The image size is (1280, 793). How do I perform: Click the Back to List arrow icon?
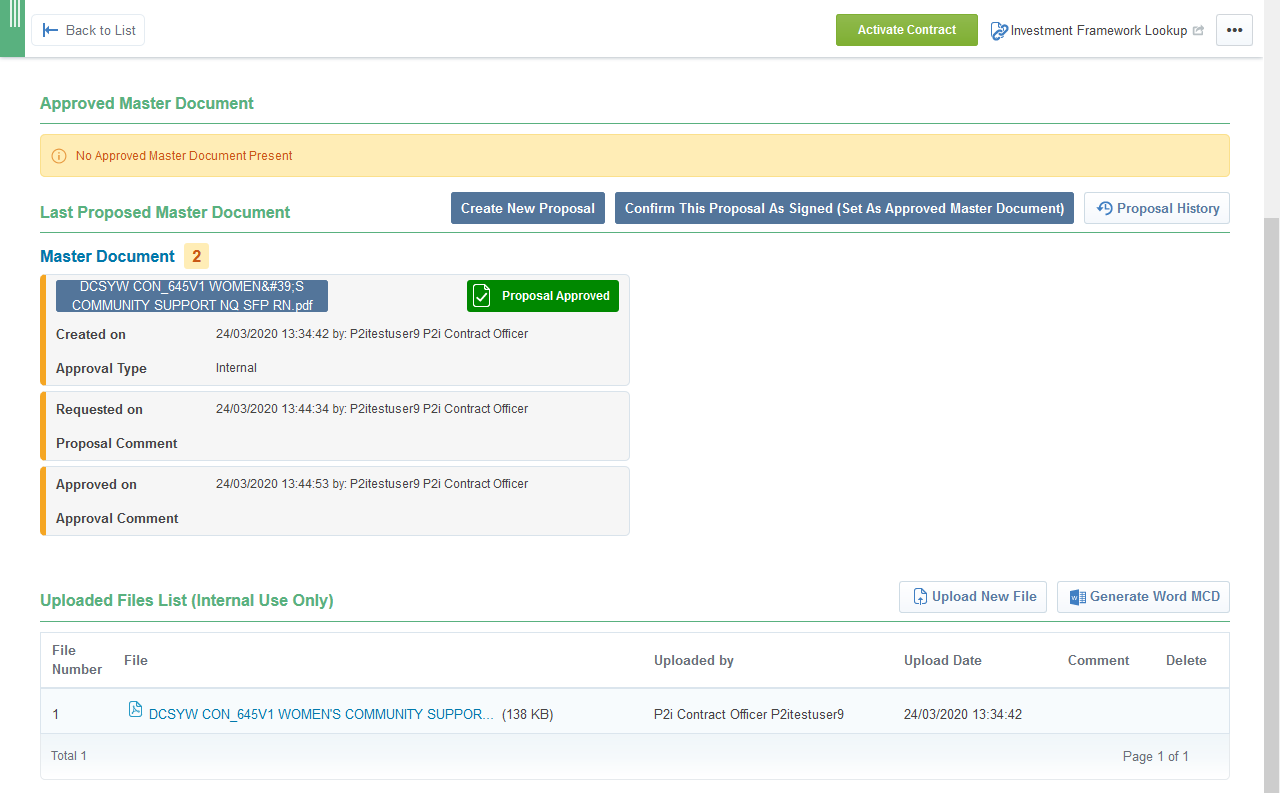(x=50, y=30)
